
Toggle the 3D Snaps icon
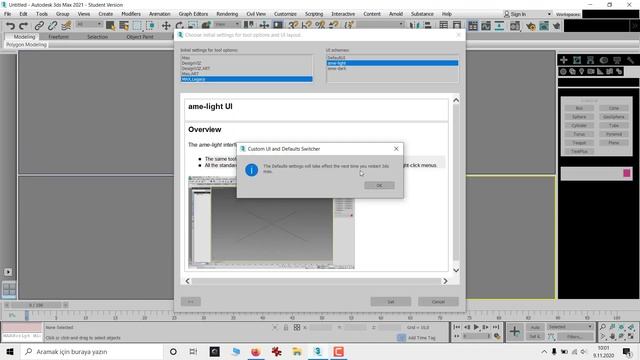[x=293, y=26]
